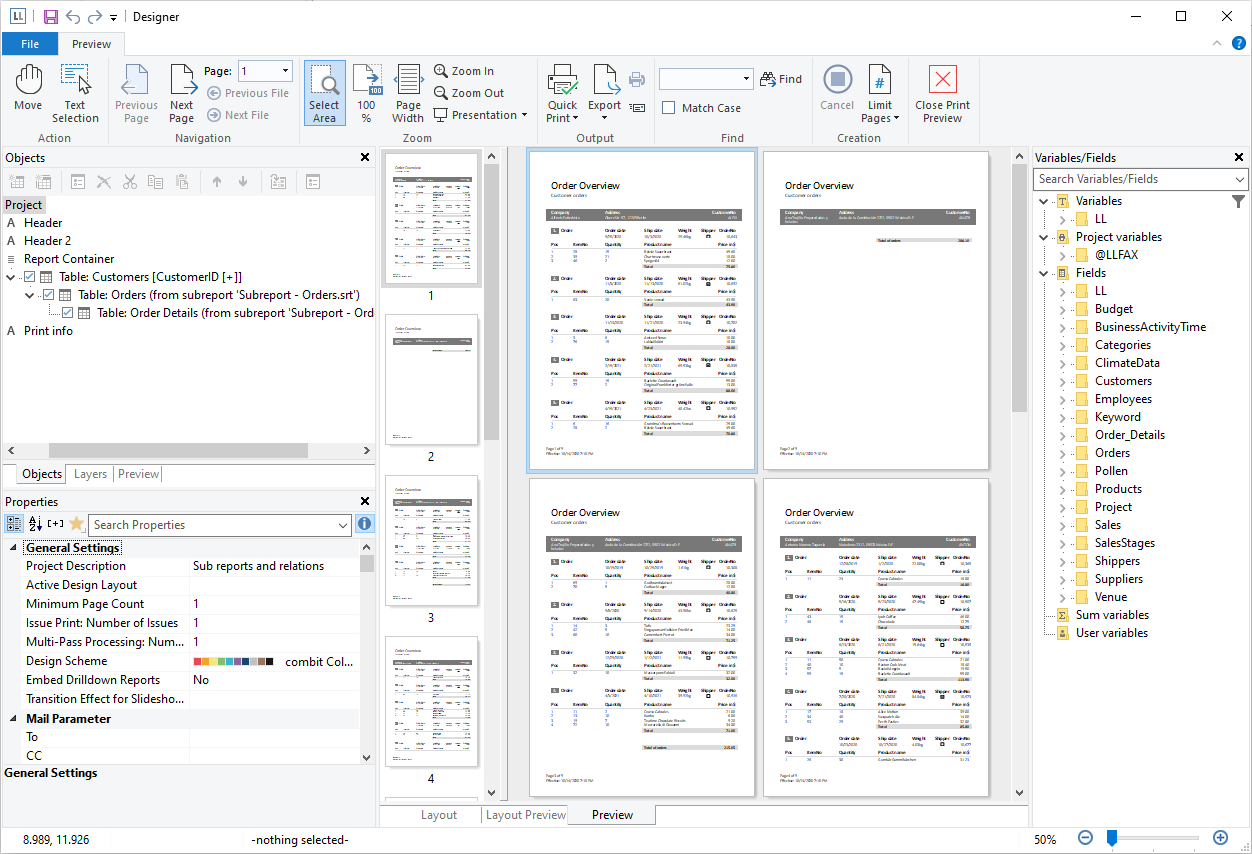Image resolution: width=1252 pixels, height=854 pixels.
Task: Close Print Preview
Action: [x=942, y=93]
